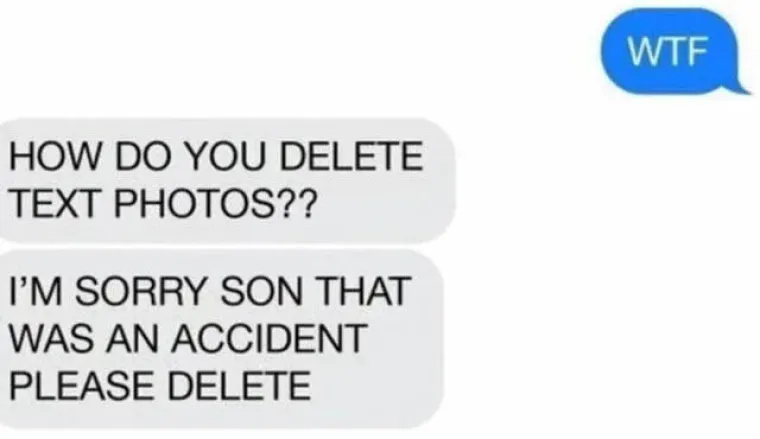Image resolution: width=760 pixels, height=439 pixels.
Task: Select the HOW DO YOU DELETE TEXT PHOTOS message
Action: pyautogui.click(x=227, y=180)
